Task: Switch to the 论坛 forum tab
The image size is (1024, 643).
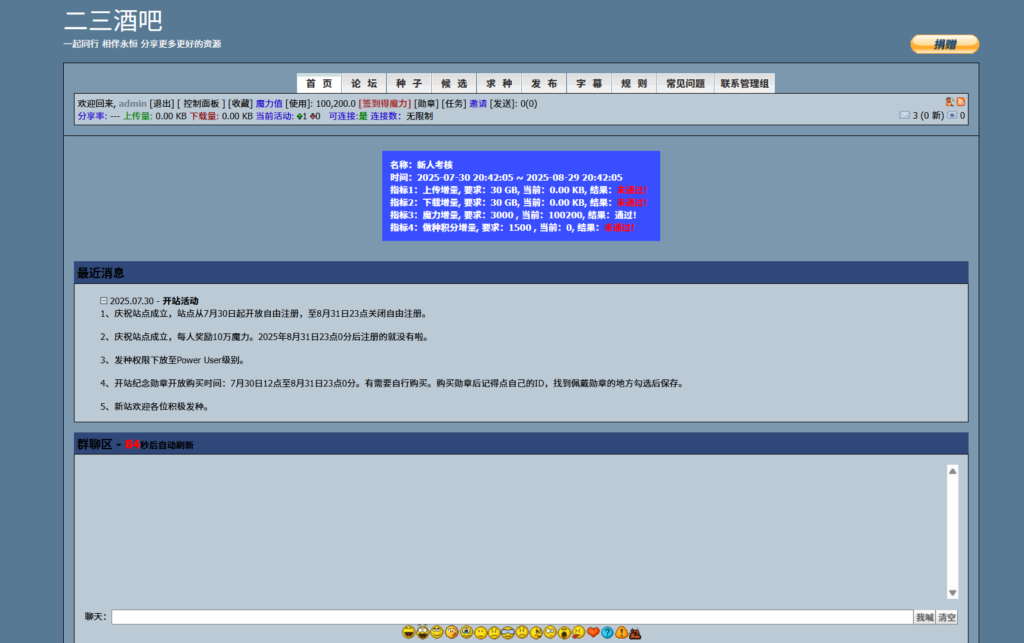Action: pyautogui.click(x=364, y=84)
